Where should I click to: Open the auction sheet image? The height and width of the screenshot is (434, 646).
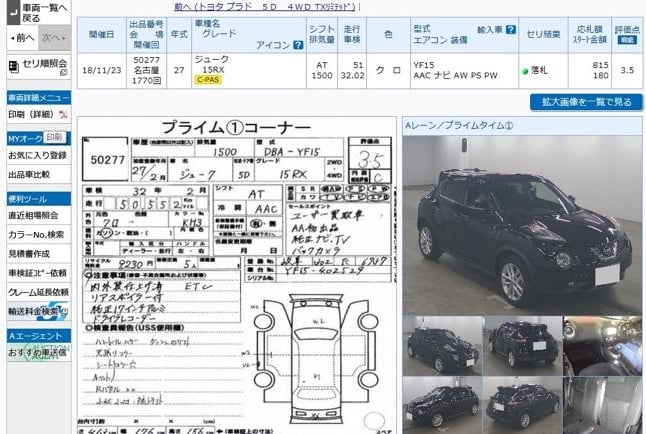click(x=237, y=275)
